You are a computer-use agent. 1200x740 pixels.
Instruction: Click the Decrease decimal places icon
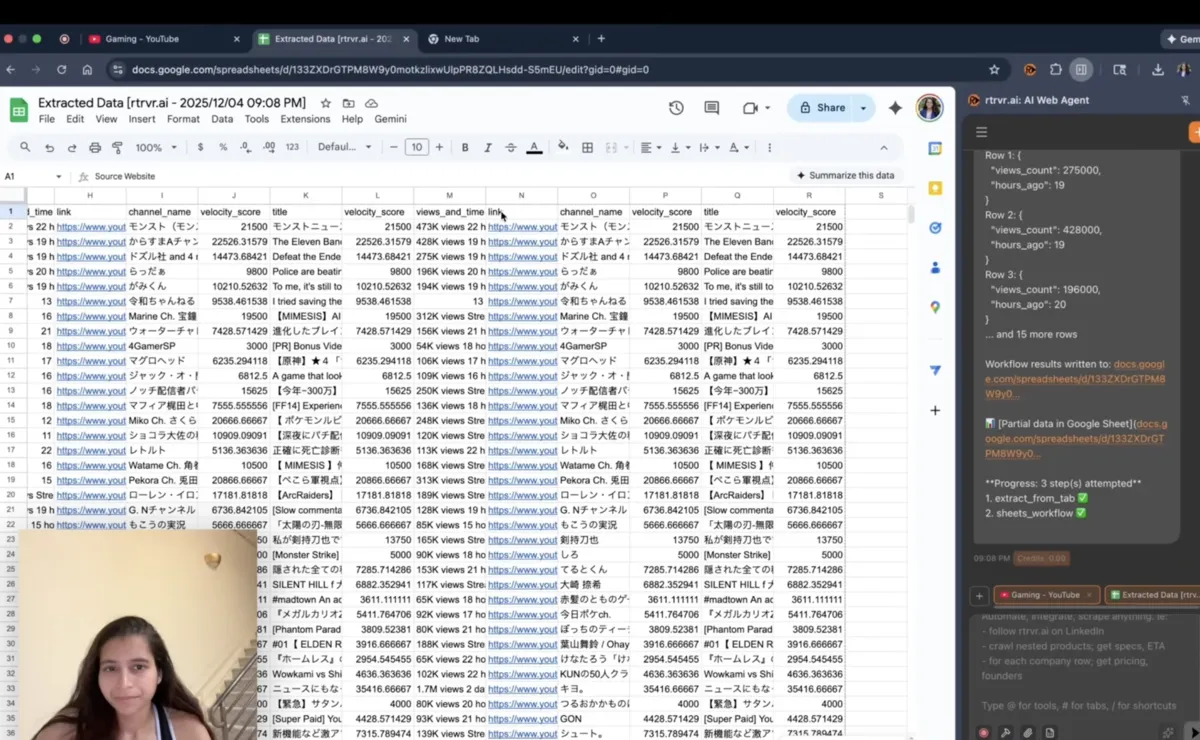(246, 147)
